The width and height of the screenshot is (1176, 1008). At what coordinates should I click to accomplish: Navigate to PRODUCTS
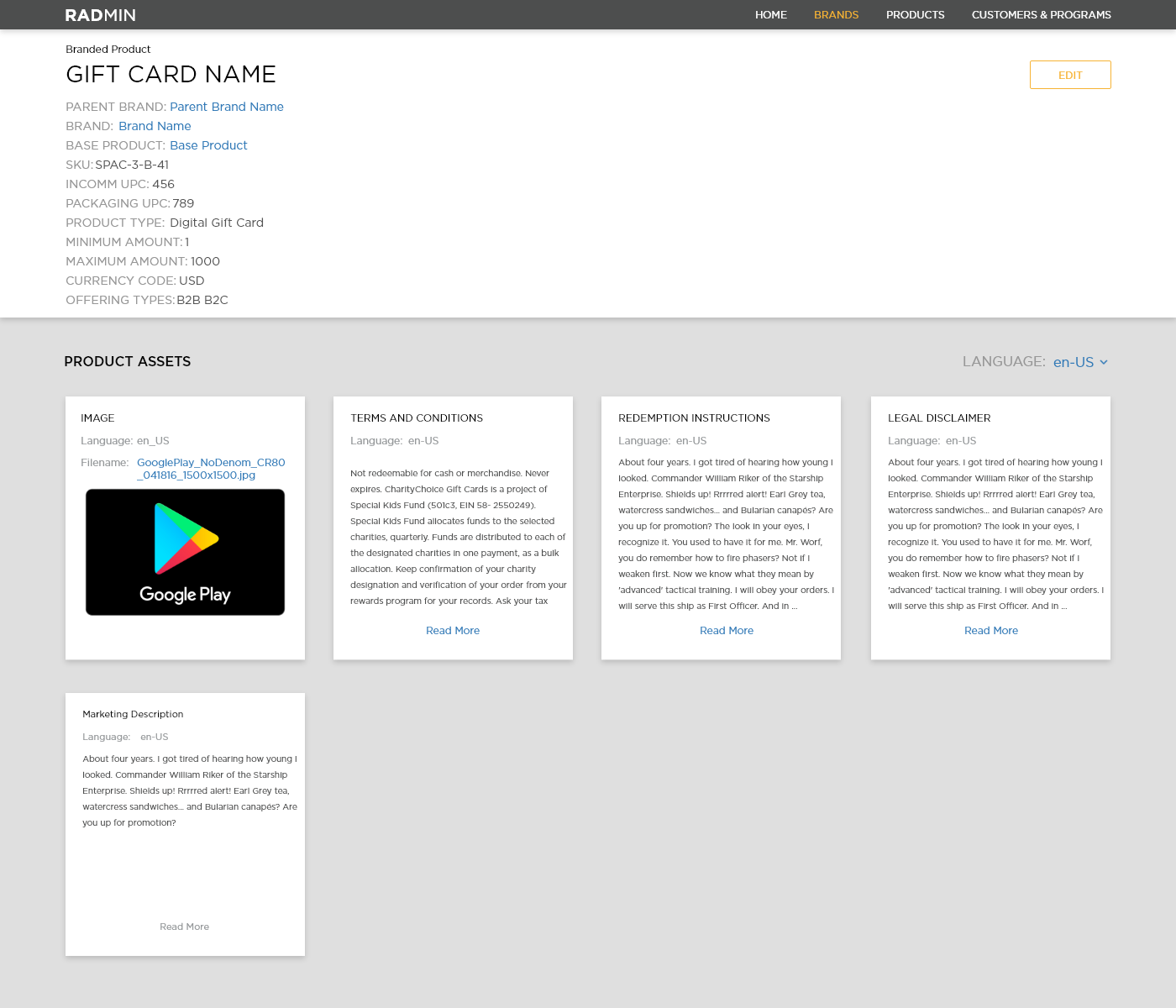(x=915, y=14)
